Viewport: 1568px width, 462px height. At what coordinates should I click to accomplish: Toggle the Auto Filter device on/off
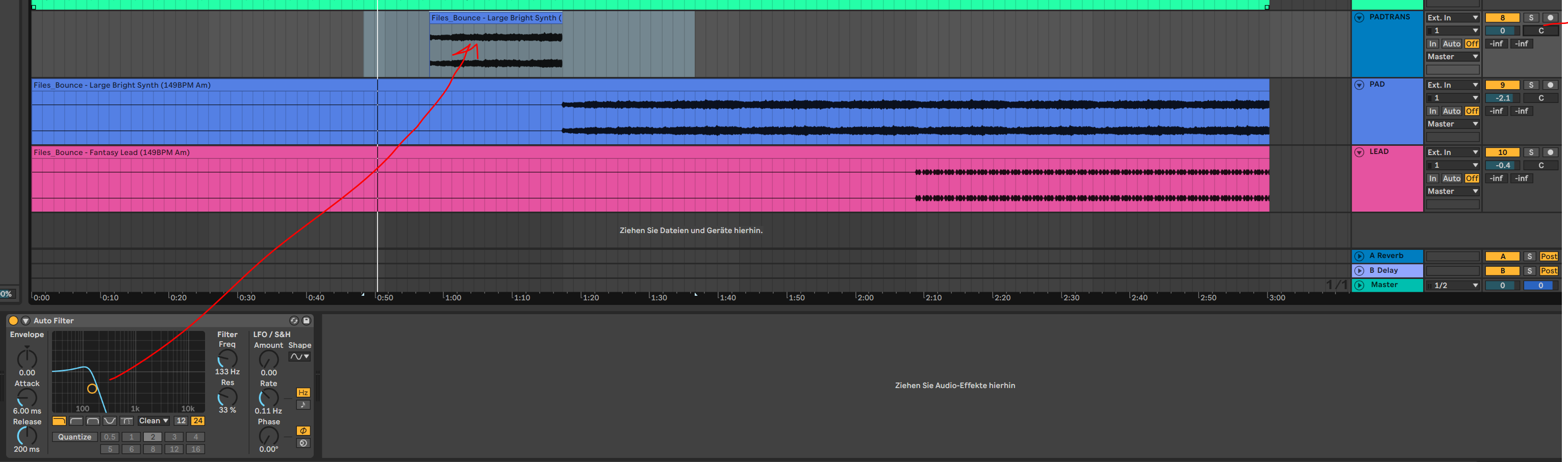(x=13, y=321)
